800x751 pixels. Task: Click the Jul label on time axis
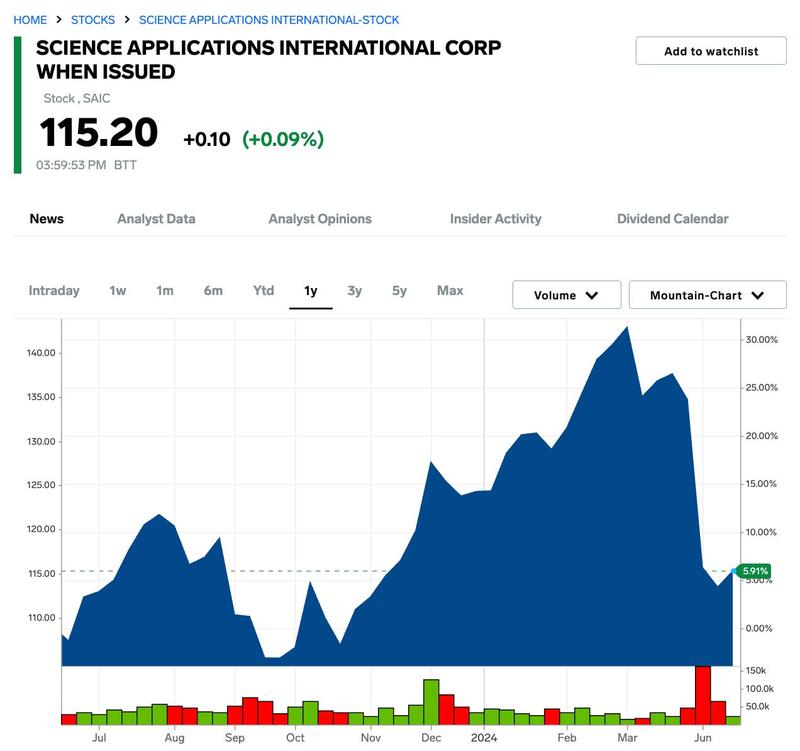99,737
